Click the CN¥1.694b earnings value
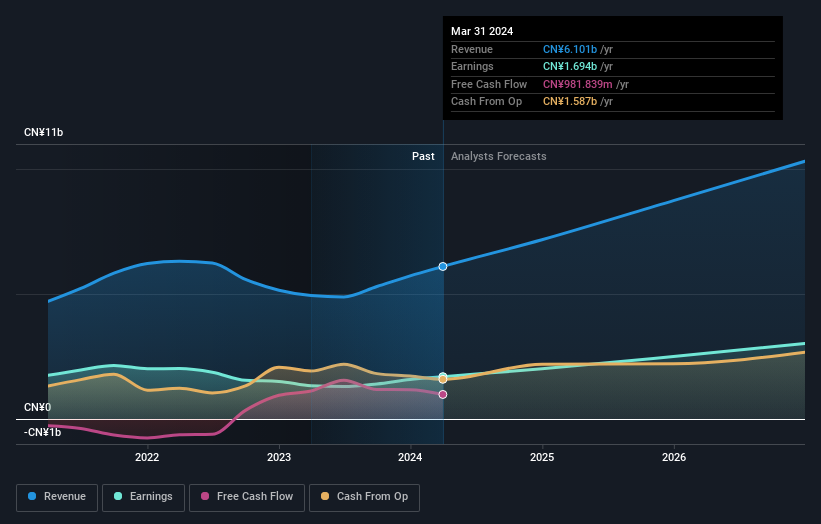 (570, 66)
